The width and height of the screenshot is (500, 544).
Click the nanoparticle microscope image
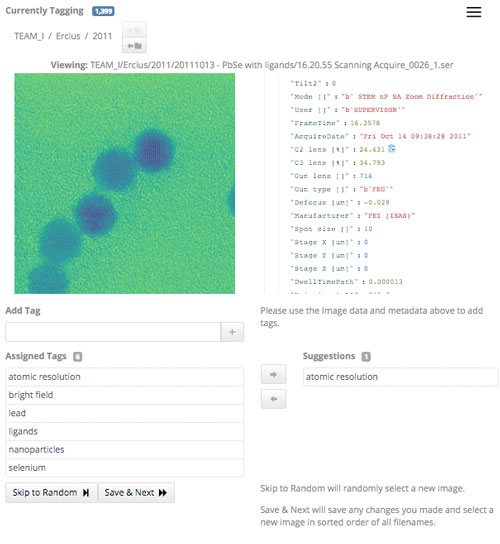tap(125, 183)
